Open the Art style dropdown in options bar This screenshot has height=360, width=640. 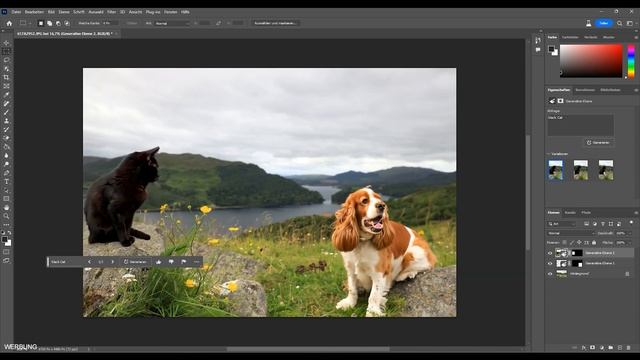point(172,23)
